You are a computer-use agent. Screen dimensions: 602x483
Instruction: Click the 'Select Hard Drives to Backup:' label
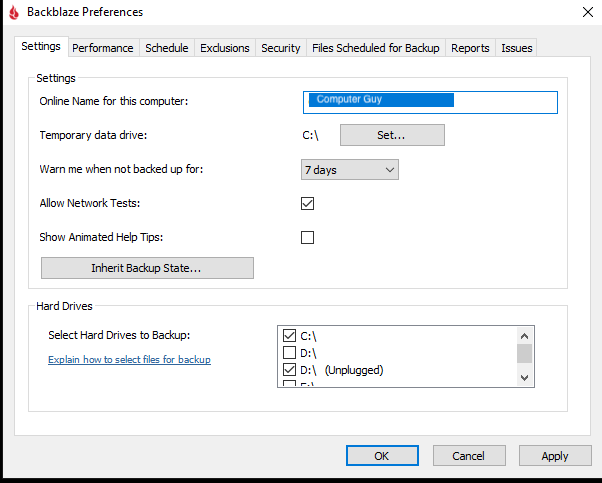pos(119,335)
